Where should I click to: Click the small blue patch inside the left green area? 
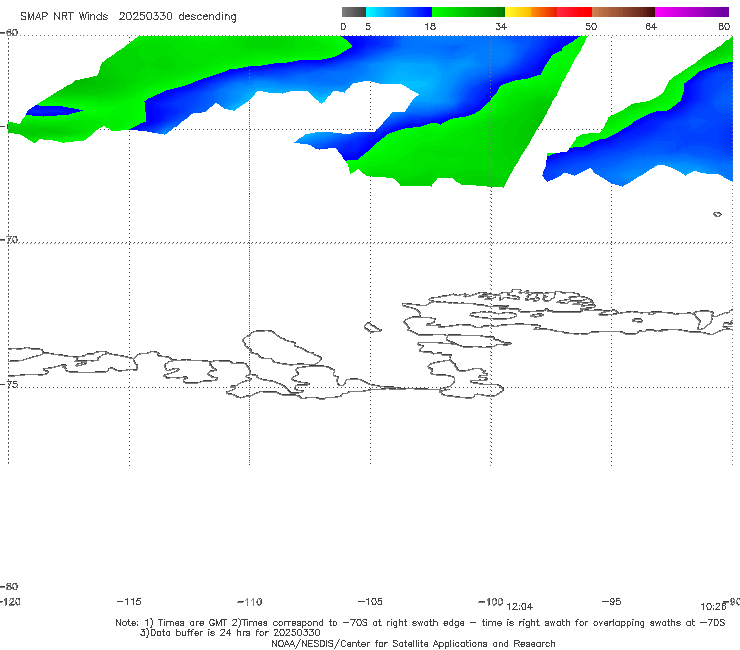[54, 111]
